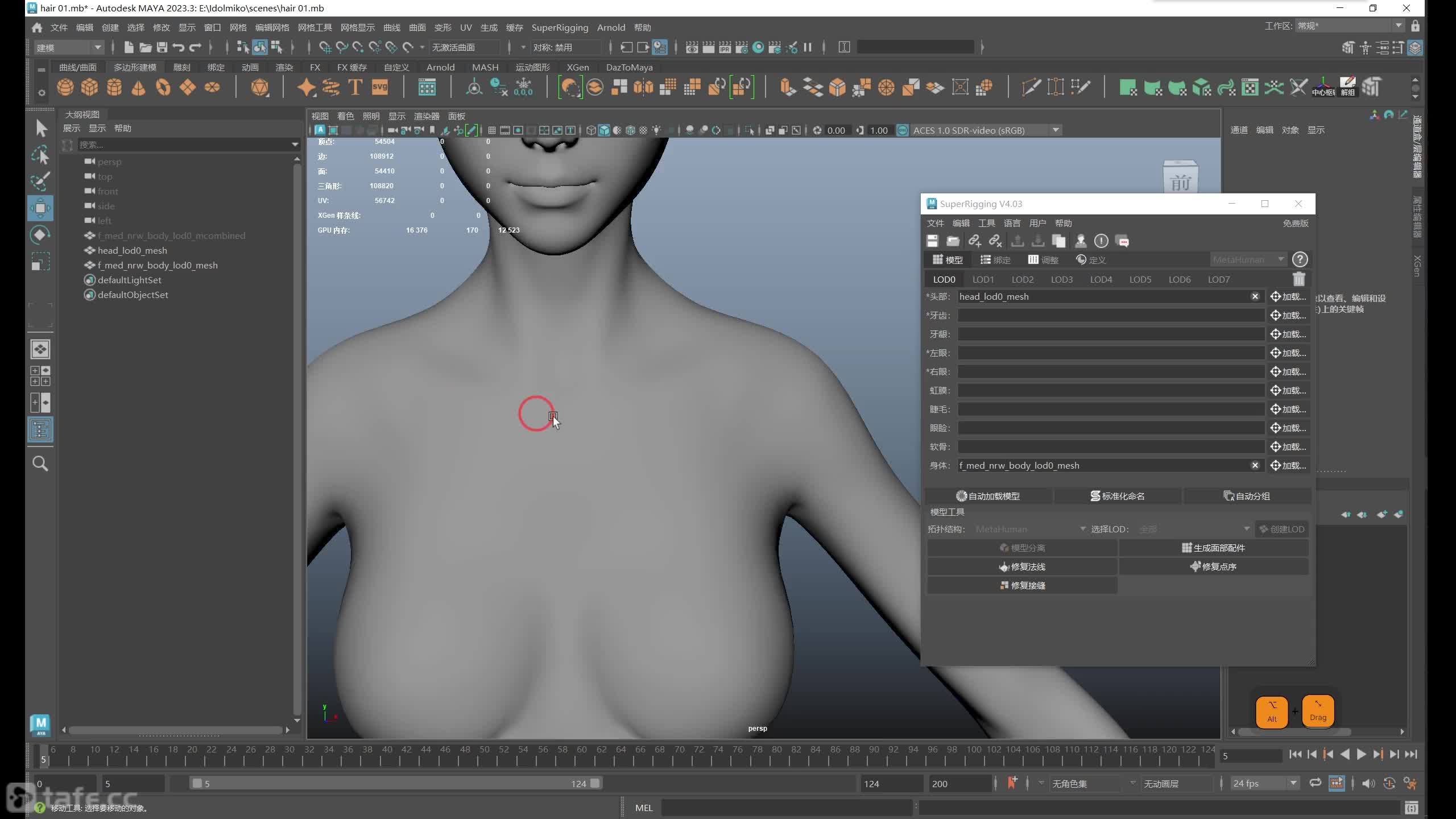
Task: Open the 建模 menu set dropdown
Action: (x=69, y=48)
